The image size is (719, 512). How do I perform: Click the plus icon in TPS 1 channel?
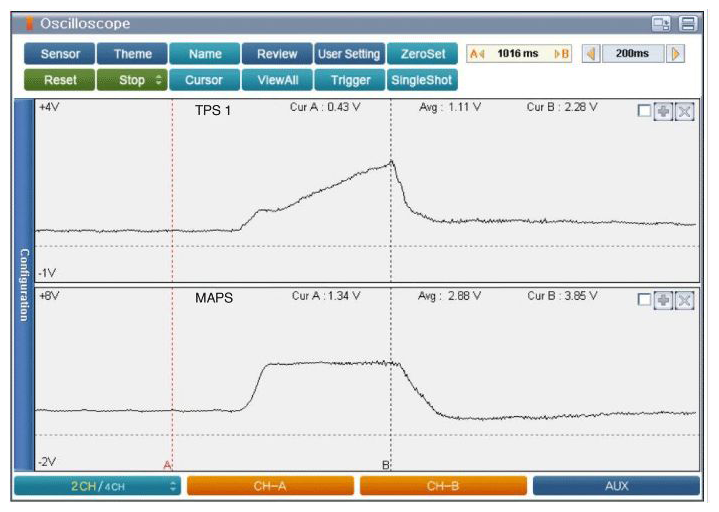663,111
